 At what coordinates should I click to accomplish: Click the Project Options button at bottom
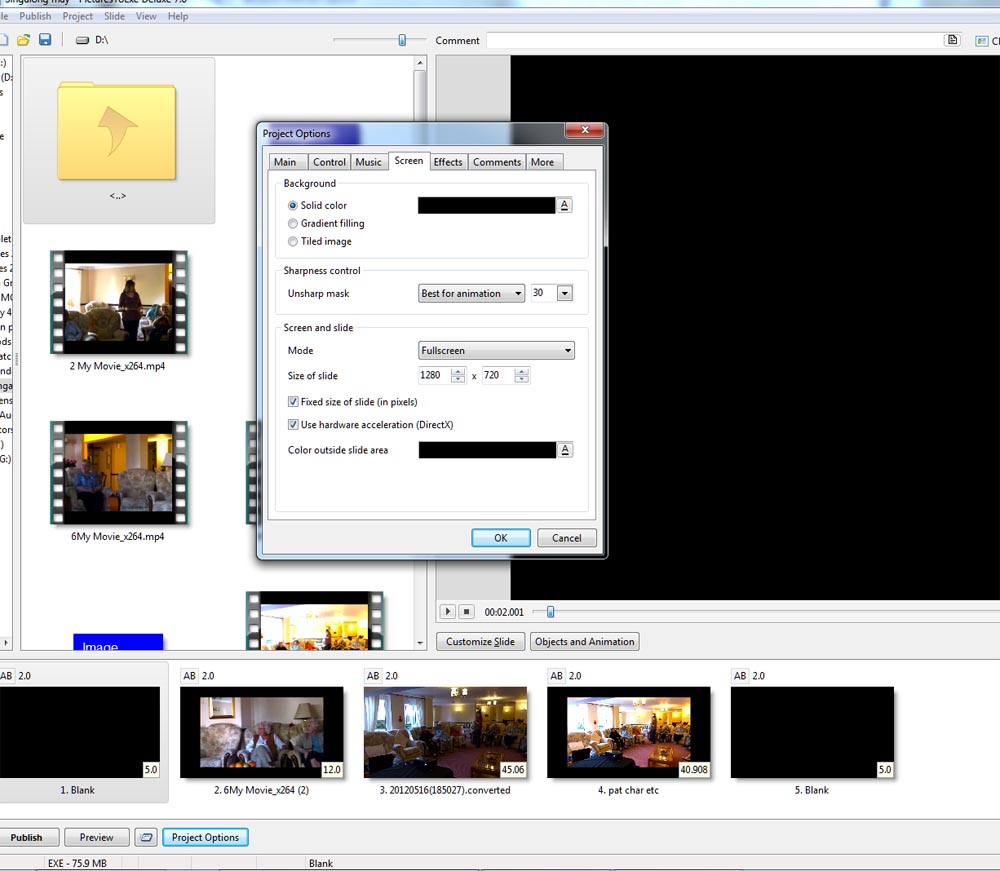[x=205, y=837]
